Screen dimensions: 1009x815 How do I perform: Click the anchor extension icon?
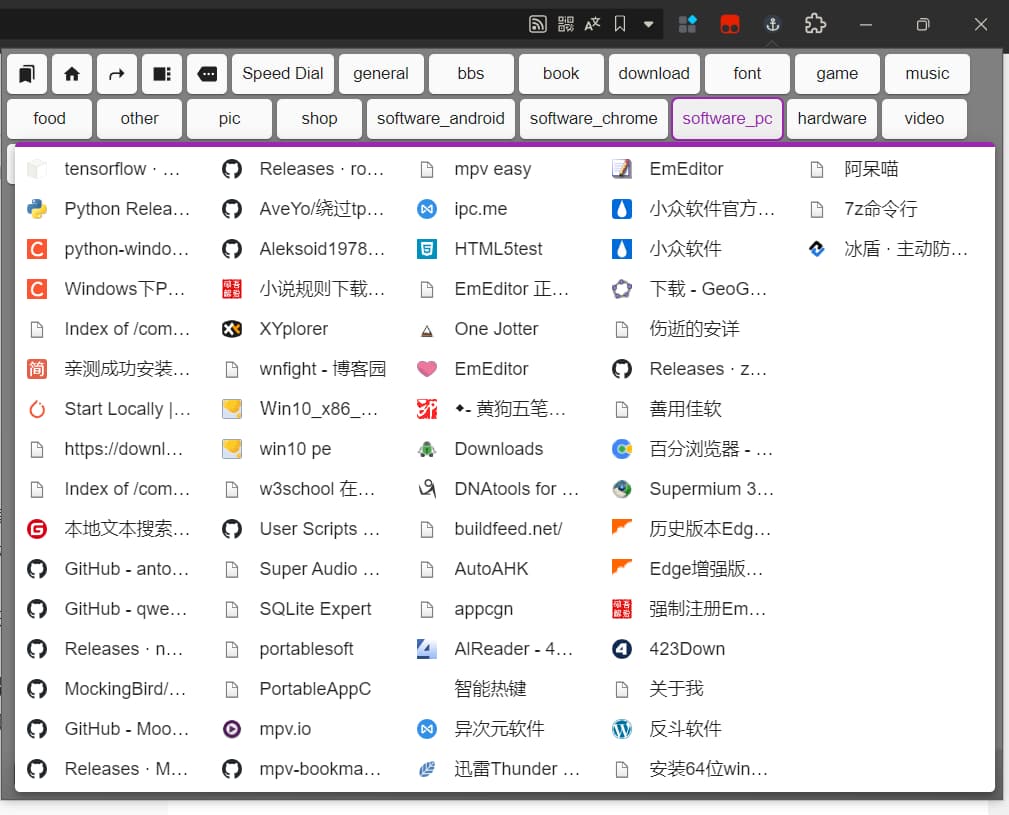772,24
